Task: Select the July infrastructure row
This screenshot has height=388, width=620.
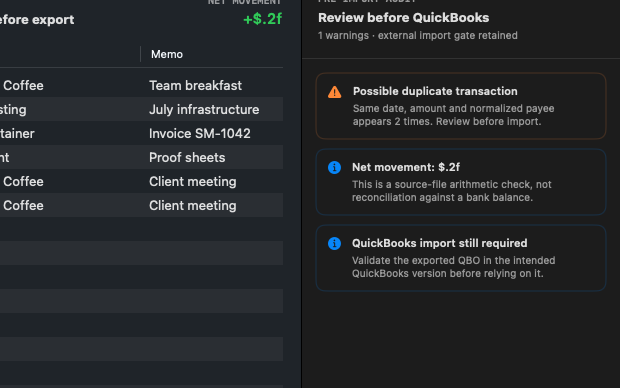Action: point(141,110)
